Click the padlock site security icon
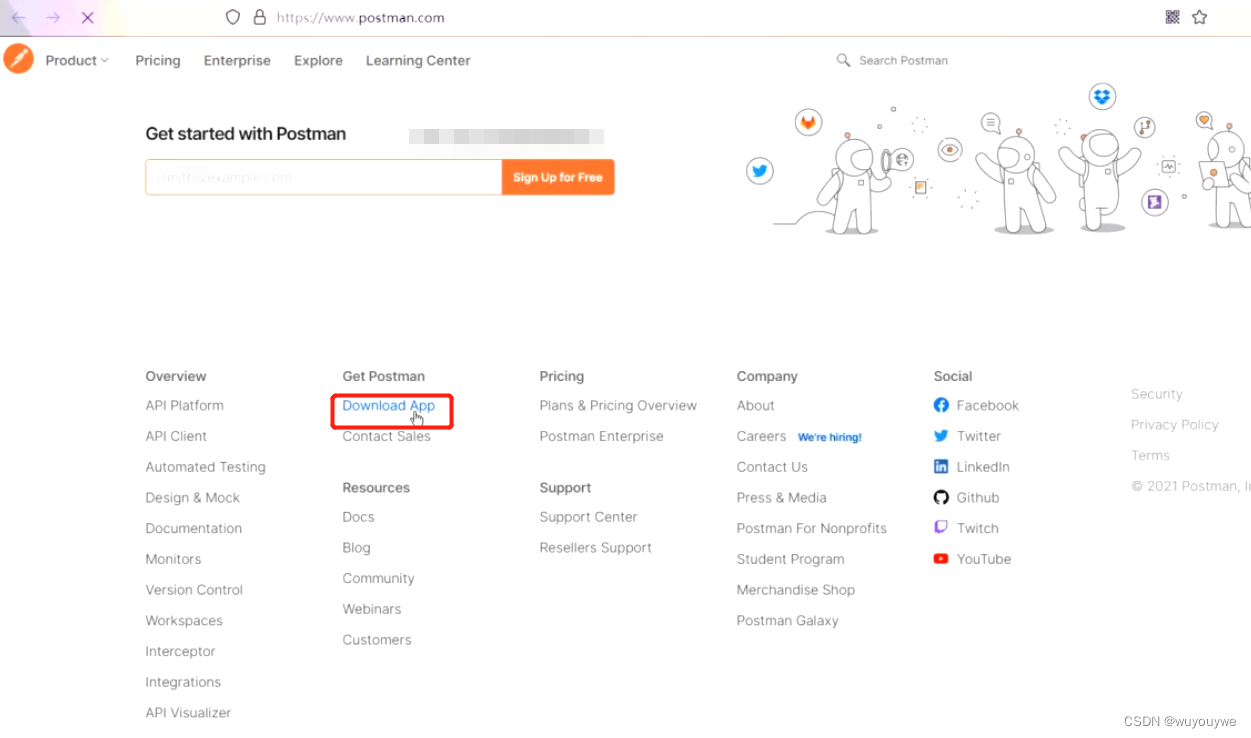This screenshot has width=1251, height=738. (x=260, y=17)
